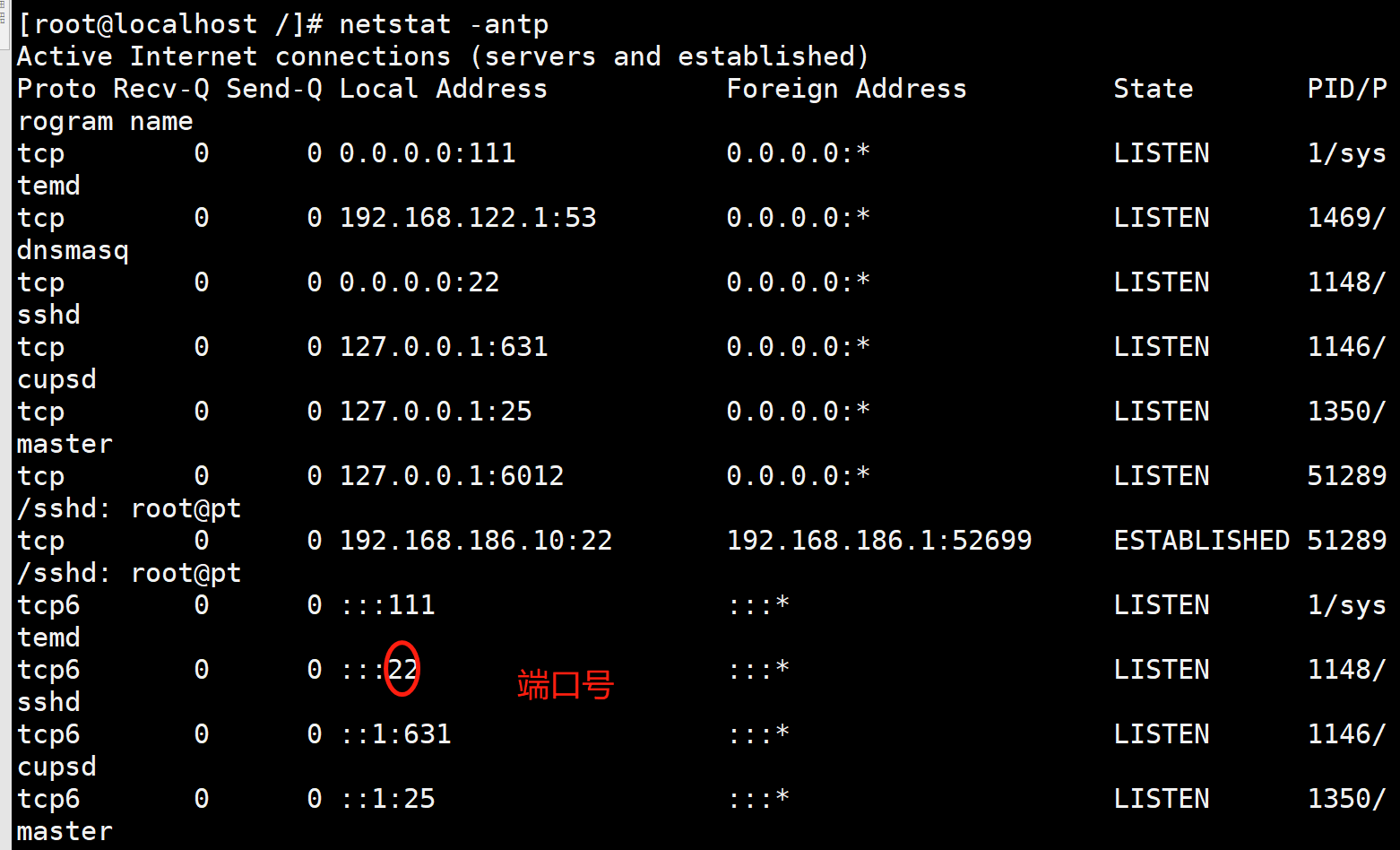
Task: Click the wrapped 'rogram name' header text
Action: pyautogui.click(x=106, y=121)
